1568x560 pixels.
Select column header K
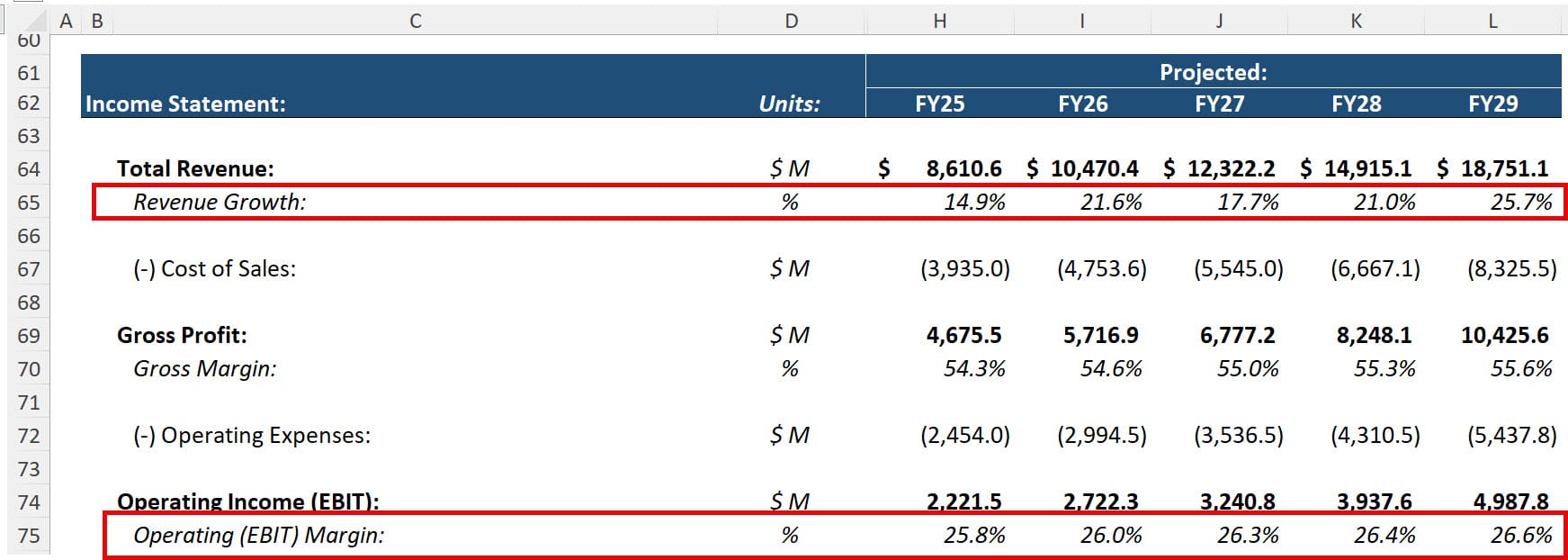pos(1355,21)
